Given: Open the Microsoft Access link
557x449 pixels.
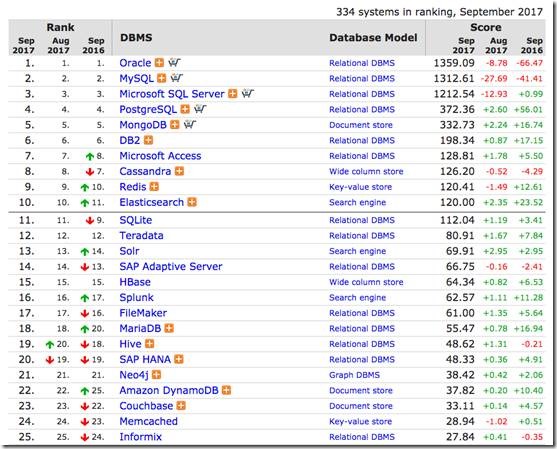Looking at the screenshot, I should [x=160, y=156].
